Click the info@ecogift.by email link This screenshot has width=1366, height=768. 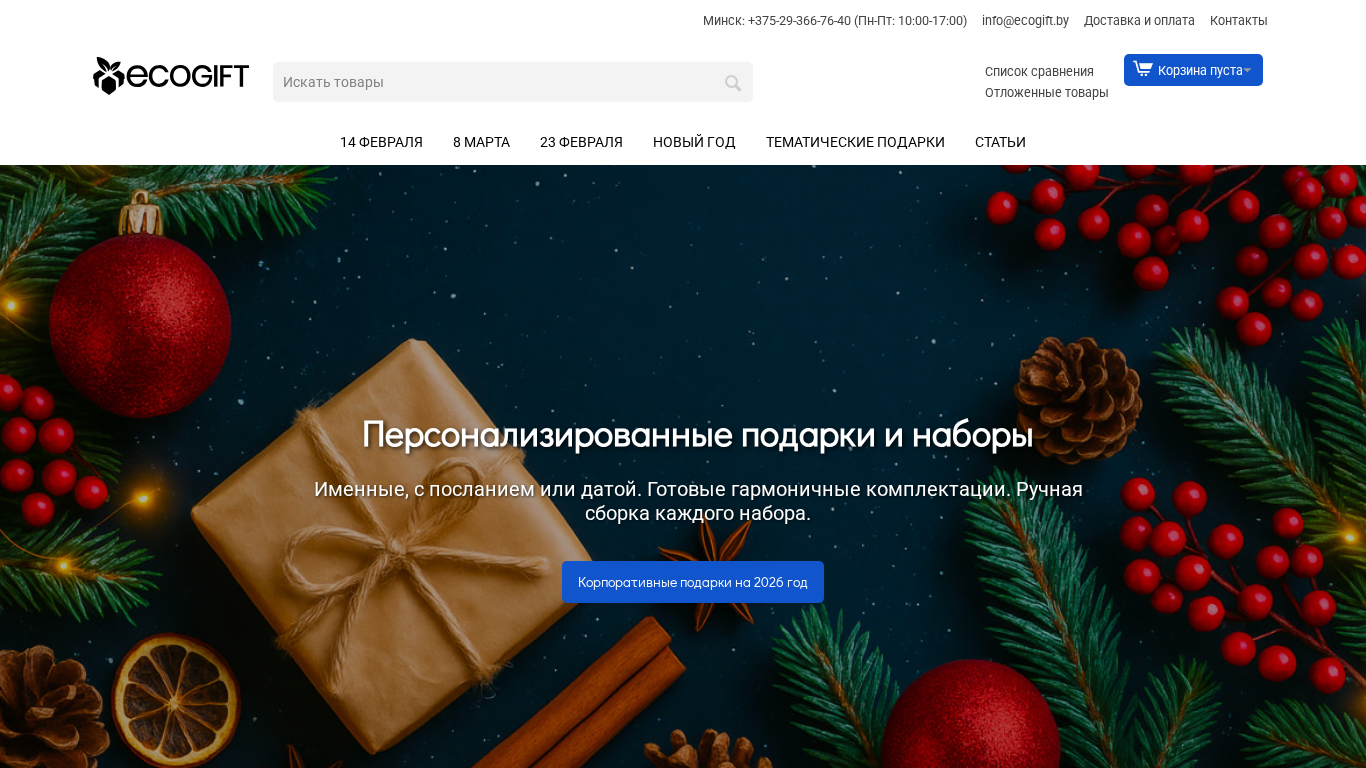pos(1025,21)
